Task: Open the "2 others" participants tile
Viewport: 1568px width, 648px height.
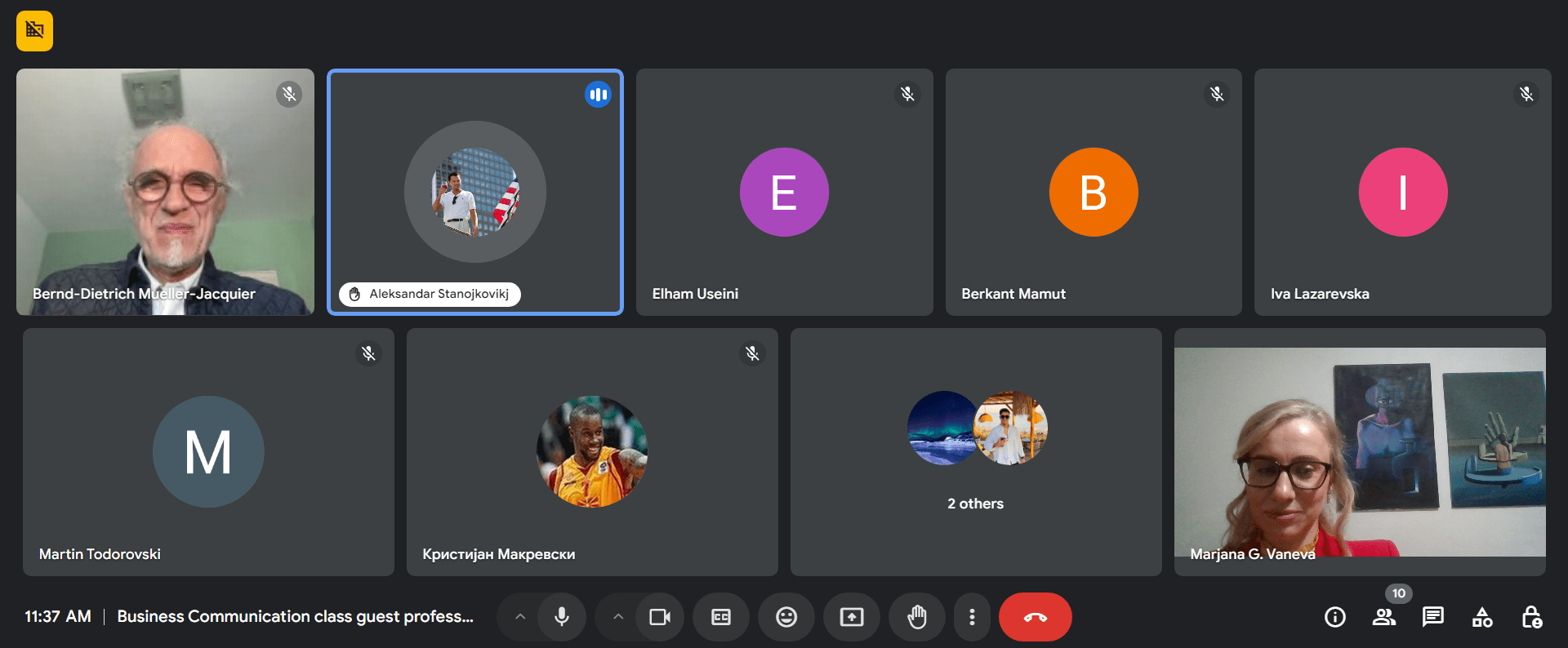Action: pyautogui.click(x=976, y=452)
